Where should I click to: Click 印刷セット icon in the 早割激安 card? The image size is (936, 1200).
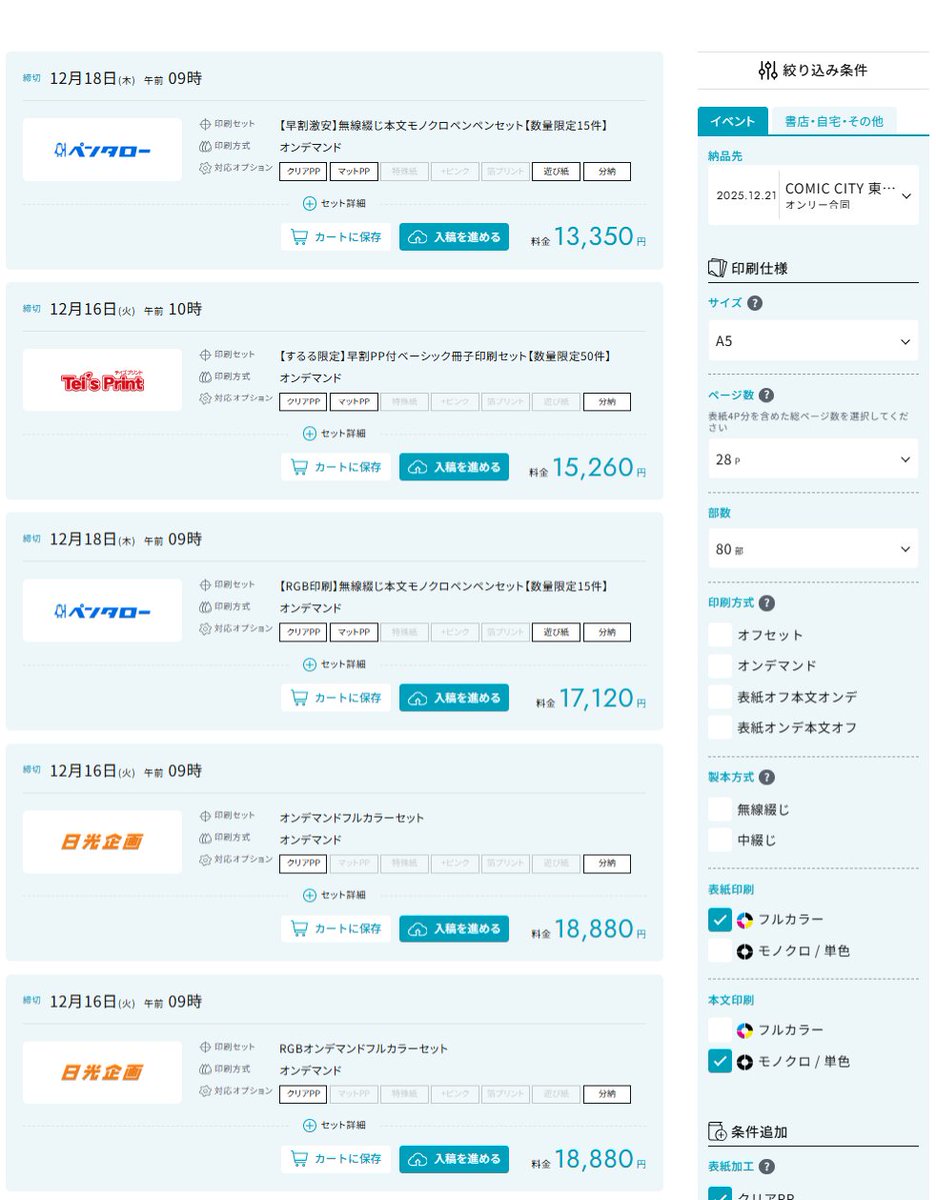click(x=205, y=124)
